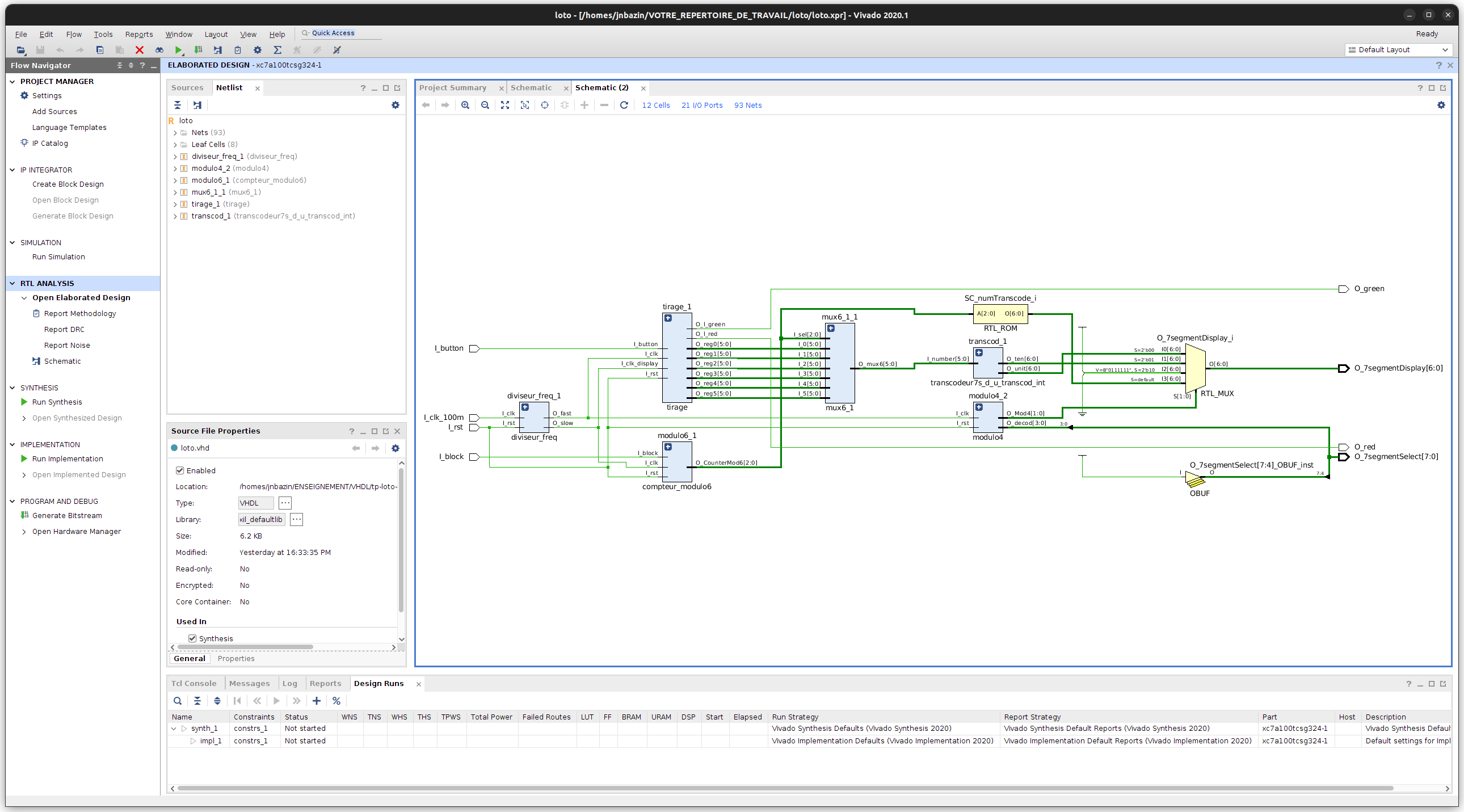1464x812 pixels.
Task: Toggle the Enabled checkbox for loto.vhd
Action: 180,470
